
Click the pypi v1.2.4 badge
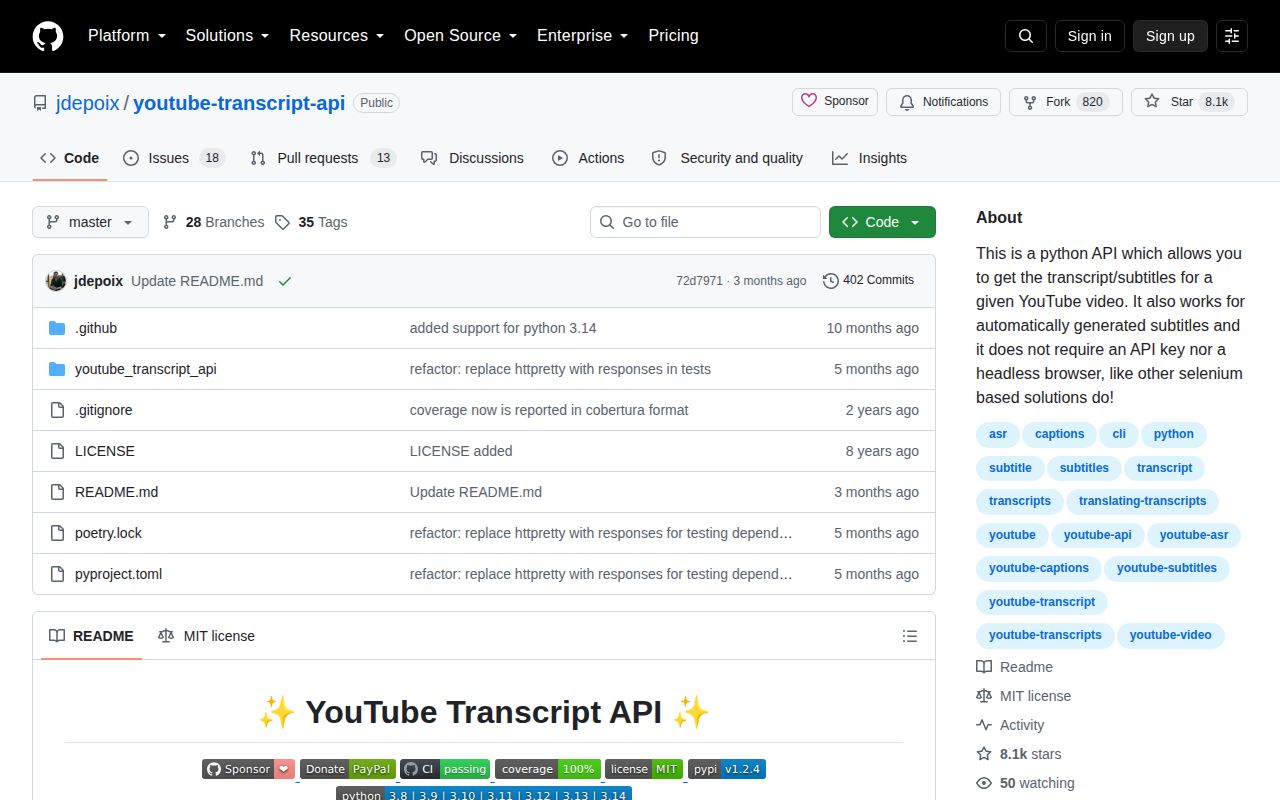(x=727, y=769)
